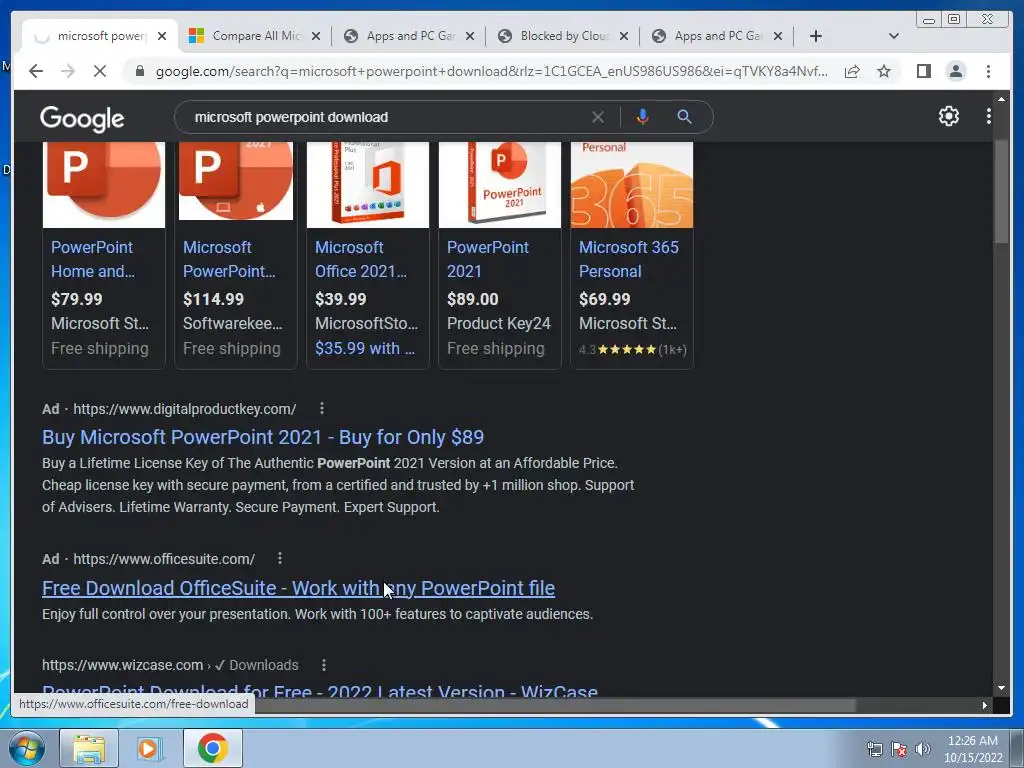The width and height of the screenshot is (1024, 768).
Task: View site information via the padlock icon
Action: (140, 71)
